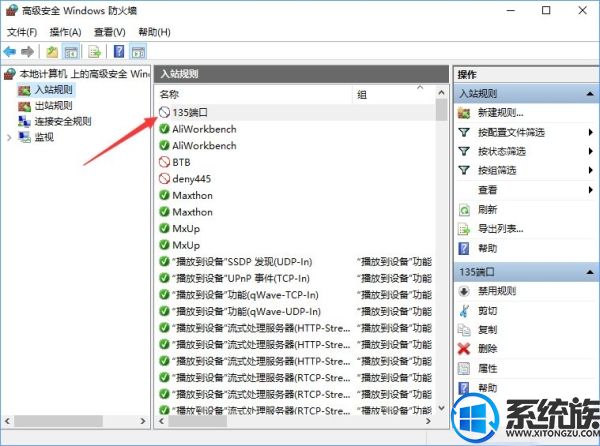Collapse the 入站规则 actions section
Viewport: 600px width, 446px height.
(x=590, y=94)
